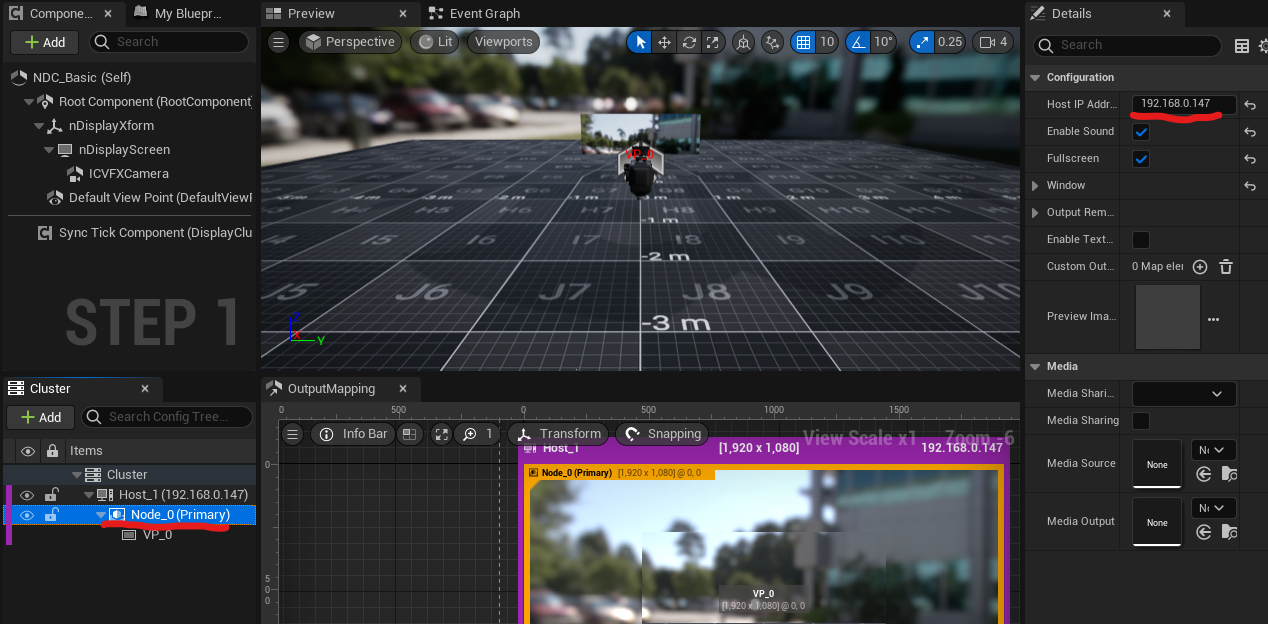Focus the Components search field
The width and height of the screenshot is (1268, 624).
click(x=169, y=42)
